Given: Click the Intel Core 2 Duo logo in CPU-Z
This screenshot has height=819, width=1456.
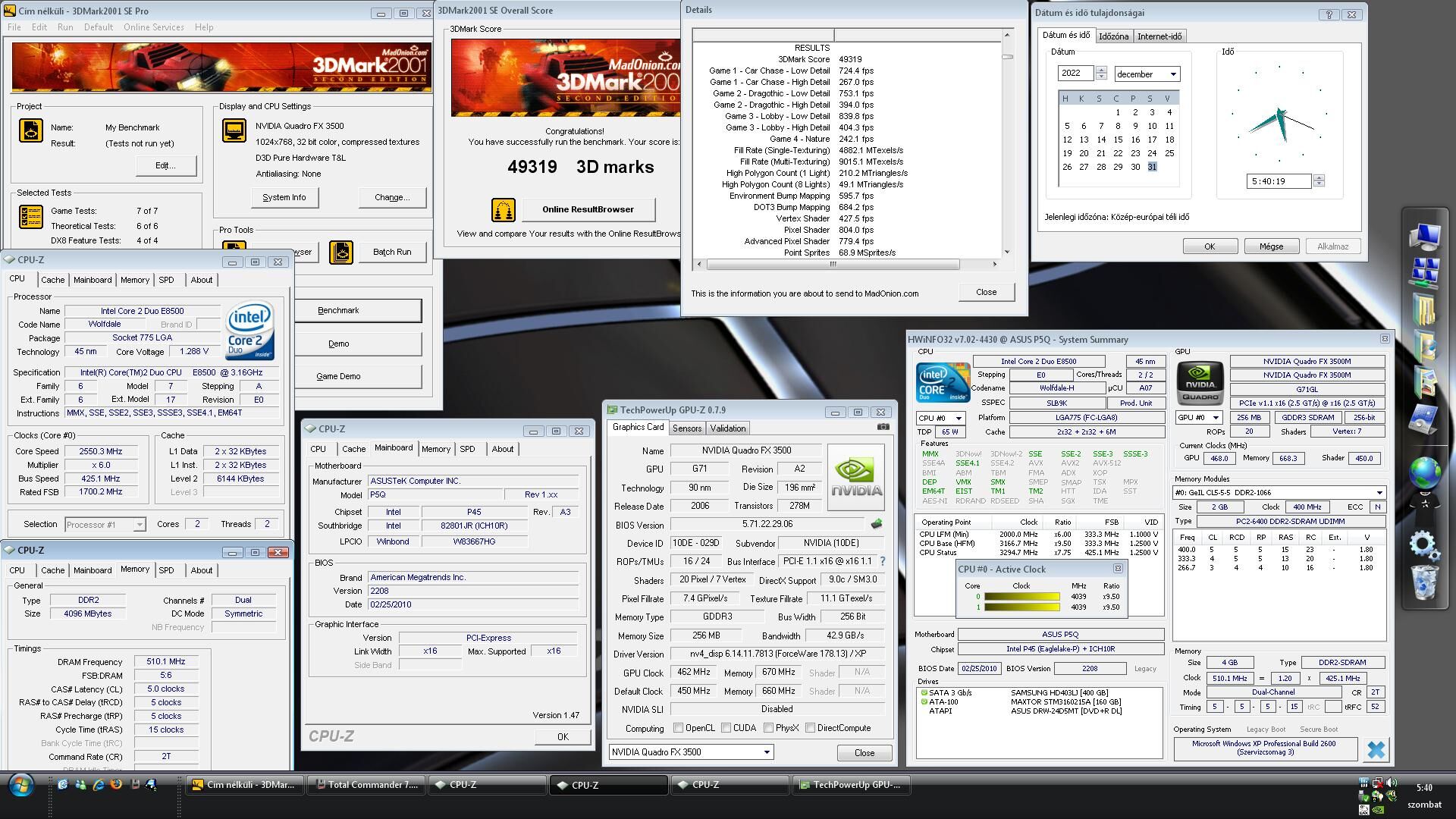Looking at the screenshot, I should pos(250,331).
